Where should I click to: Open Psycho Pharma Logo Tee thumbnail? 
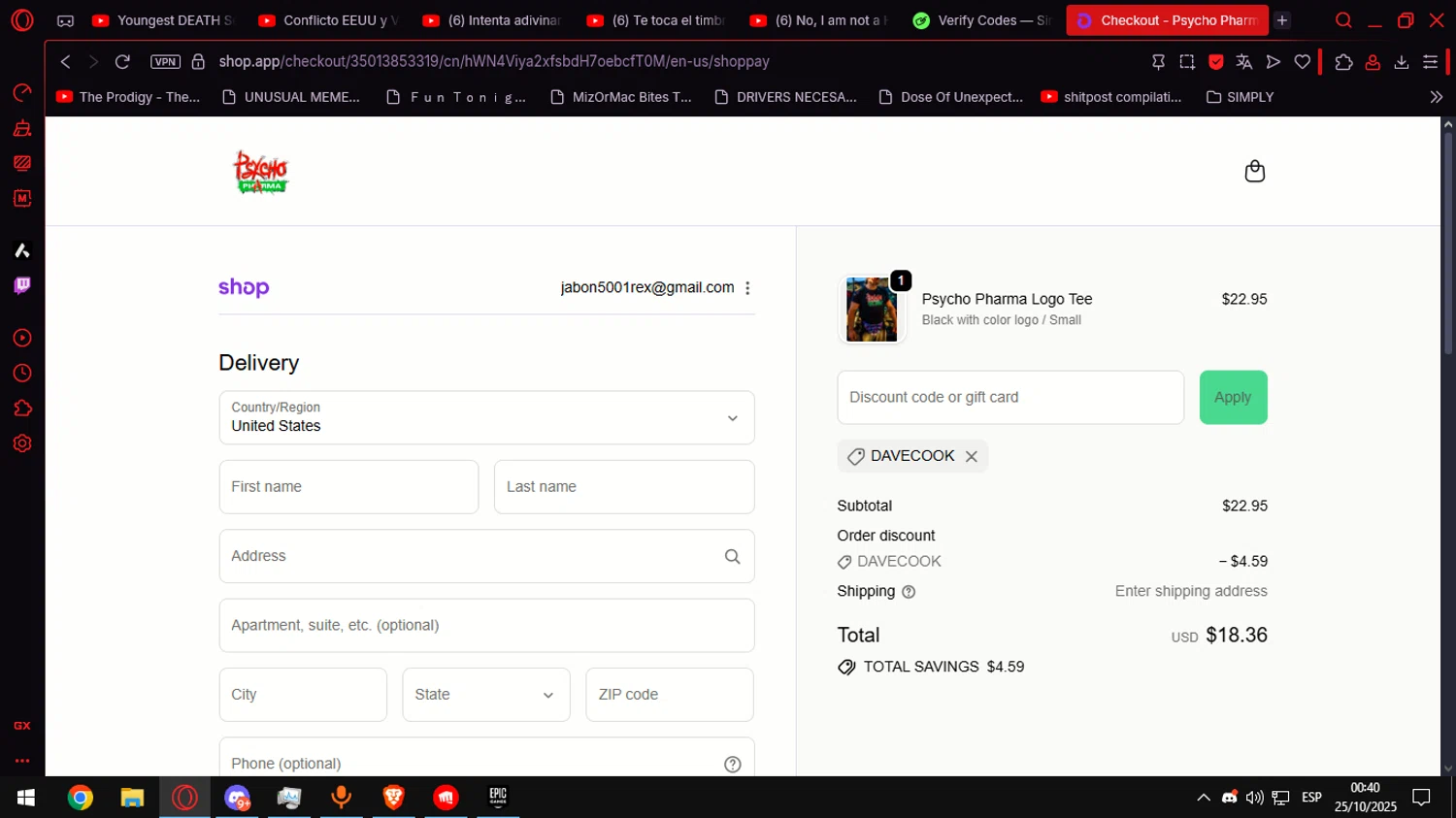(872, 310)
